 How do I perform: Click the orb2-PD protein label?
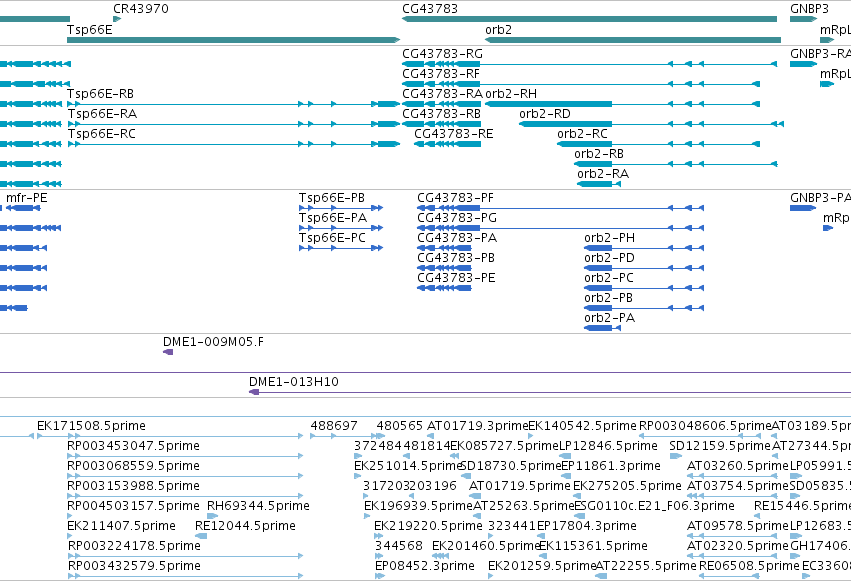pos(609,258)
